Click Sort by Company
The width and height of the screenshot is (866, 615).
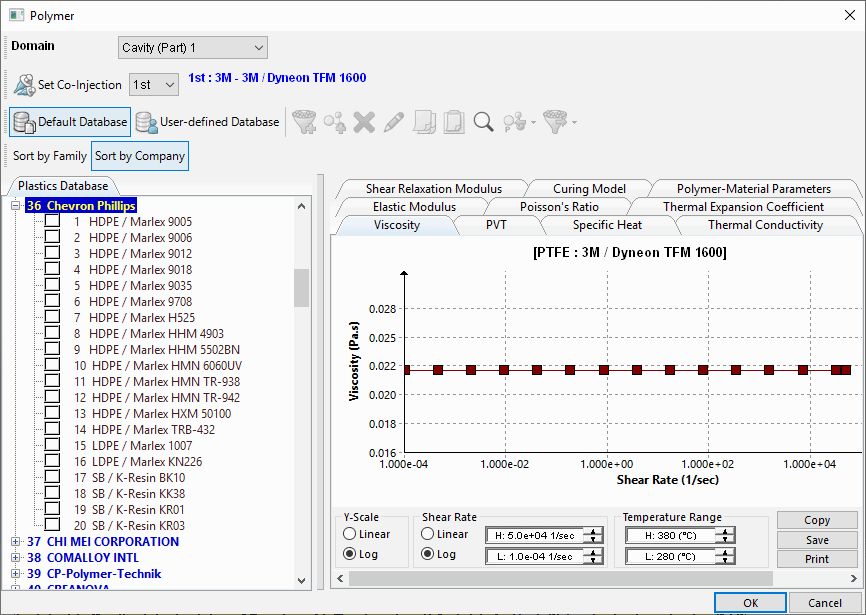click(x=140, y=156)
